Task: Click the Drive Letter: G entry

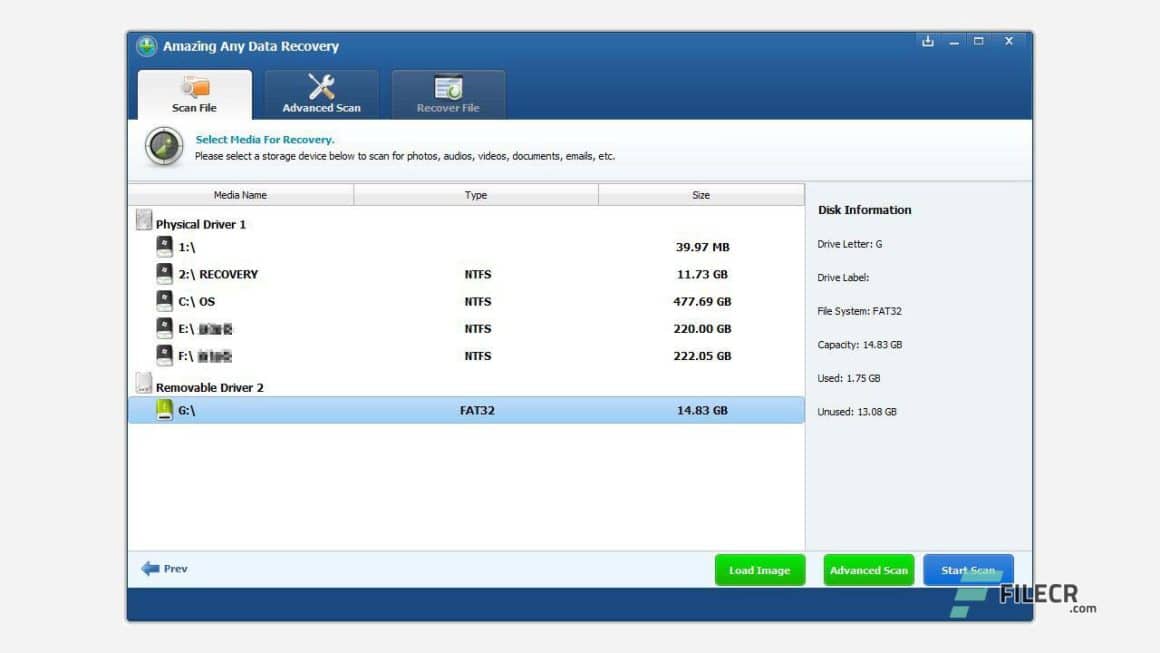Action: (849, 244)
